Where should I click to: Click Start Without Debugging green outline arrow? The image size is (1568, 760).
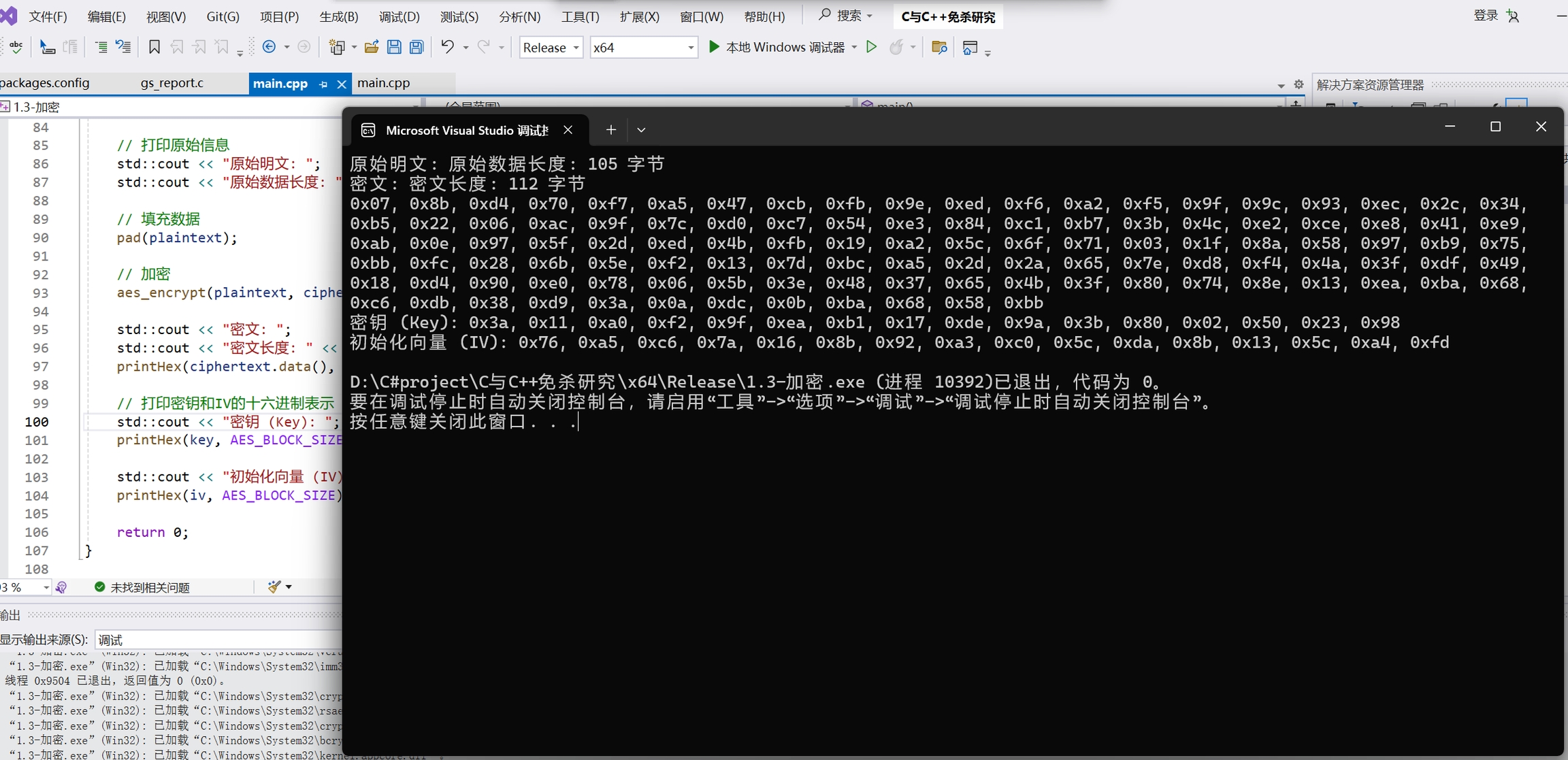[871, 47]
